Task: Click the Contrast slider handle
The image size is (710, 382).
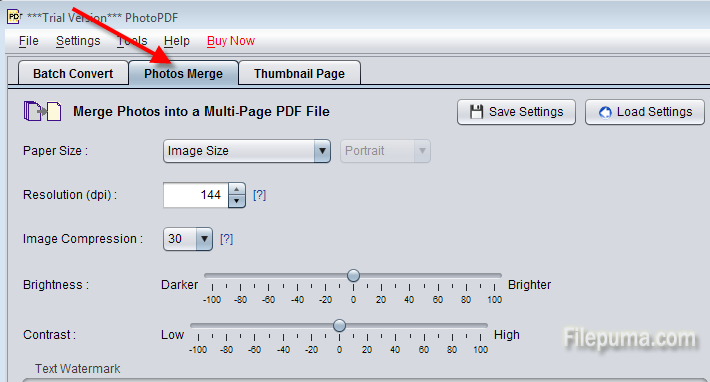Action: (339, 325)
